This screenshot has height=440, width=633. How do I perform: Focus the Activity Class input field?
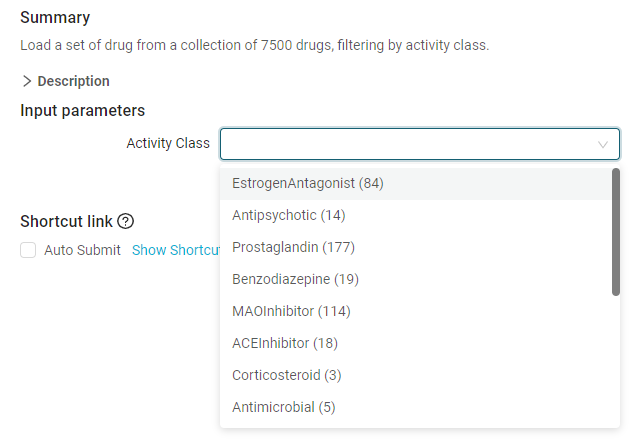(420, 144)
